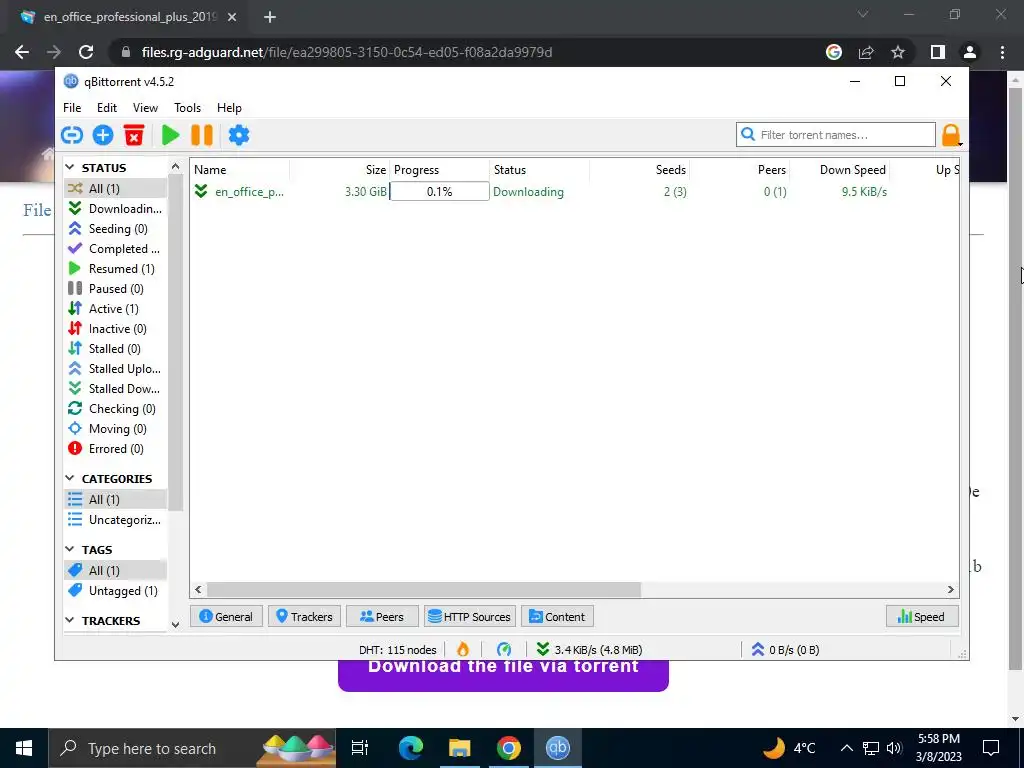Sort by the Size column header
The width and height of the screenshot is (1024, 768).
(340, 170)
